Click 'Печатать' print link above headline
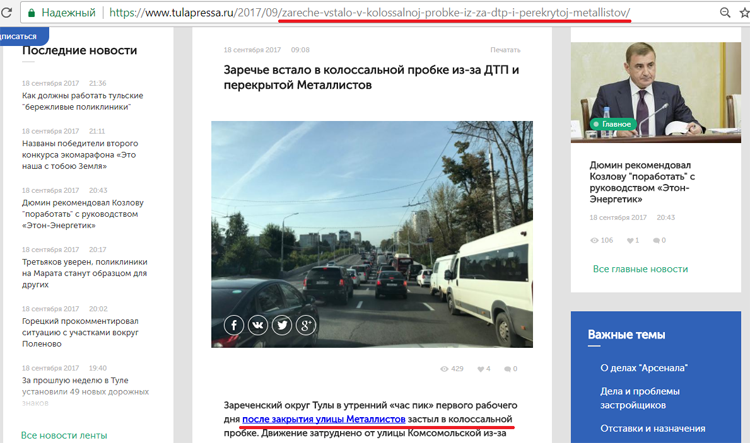750x443 pixels. (x=505, y=49)
